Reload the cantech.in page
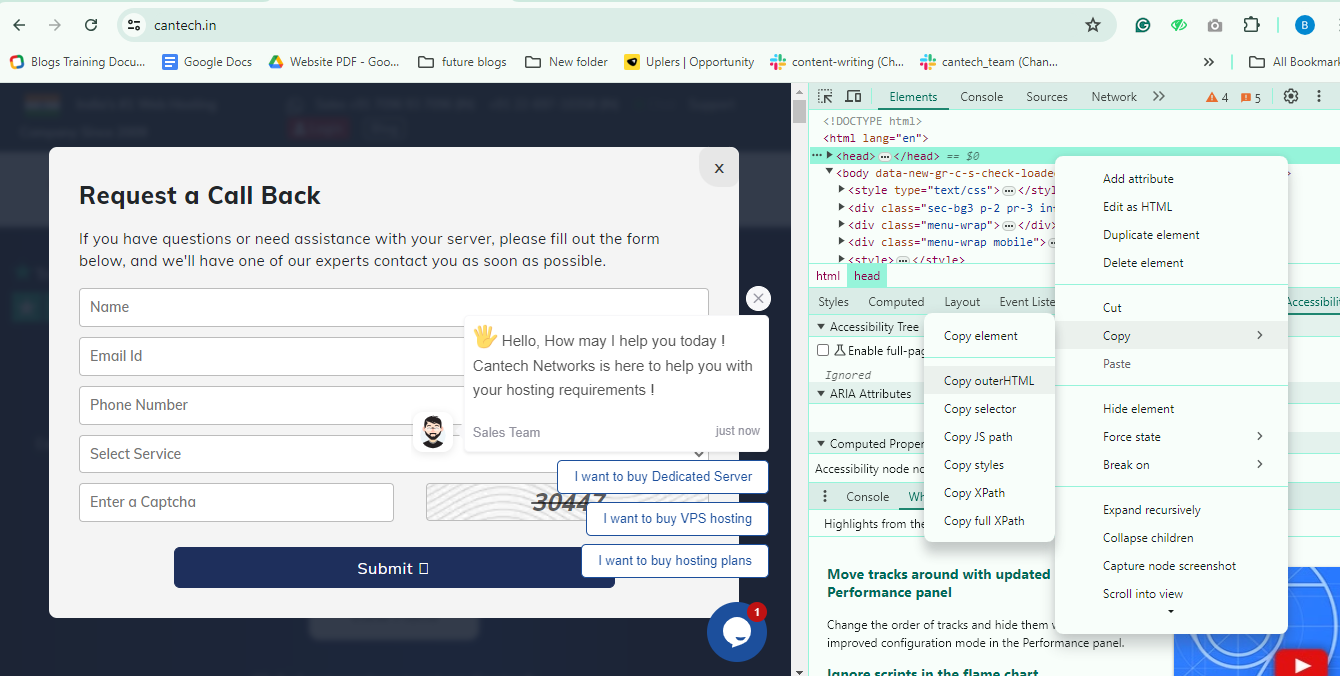1340x676 pixels. coord(91,25)
